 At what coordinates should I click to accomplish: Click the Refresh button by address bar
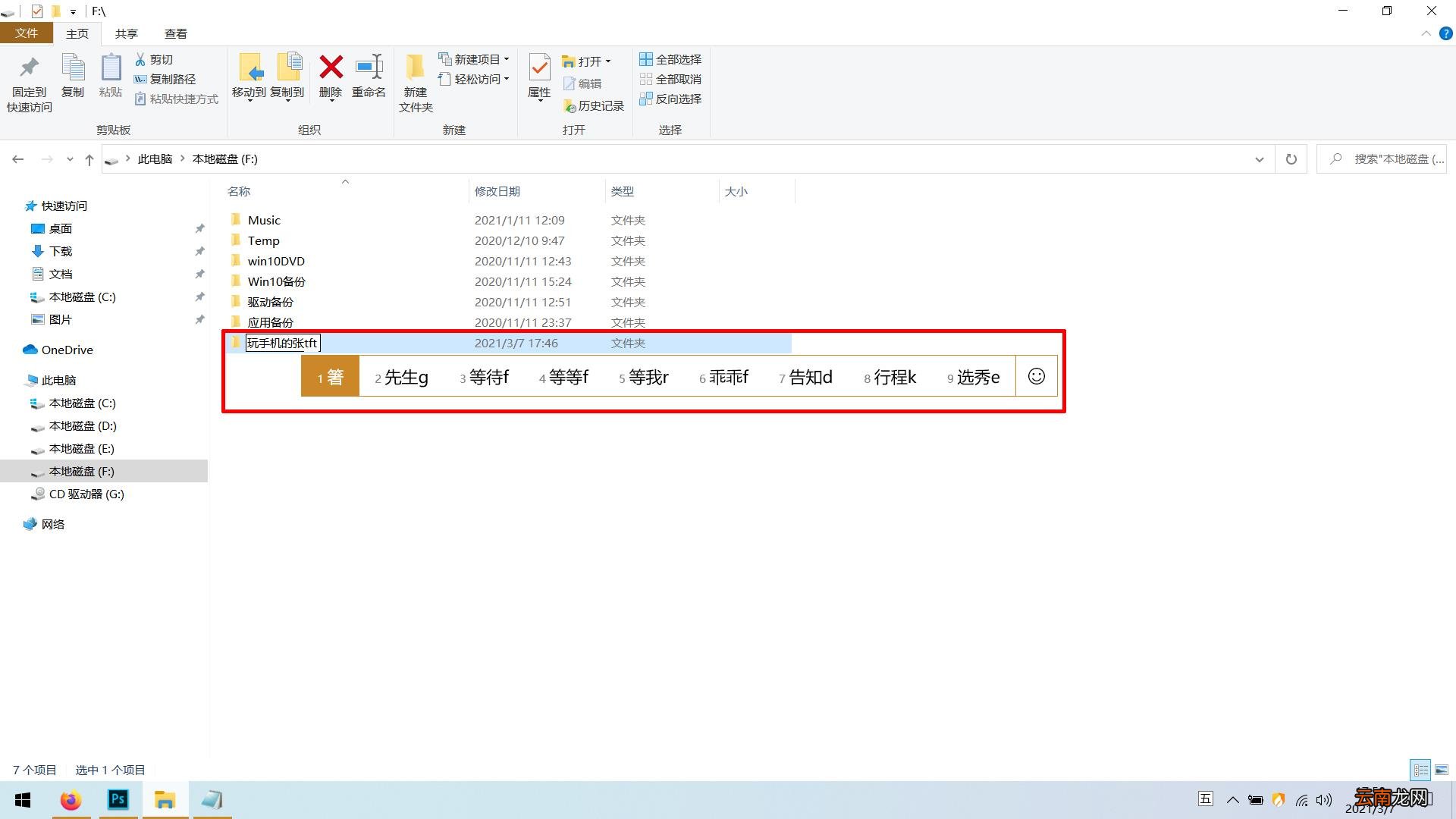point(1291,159)
